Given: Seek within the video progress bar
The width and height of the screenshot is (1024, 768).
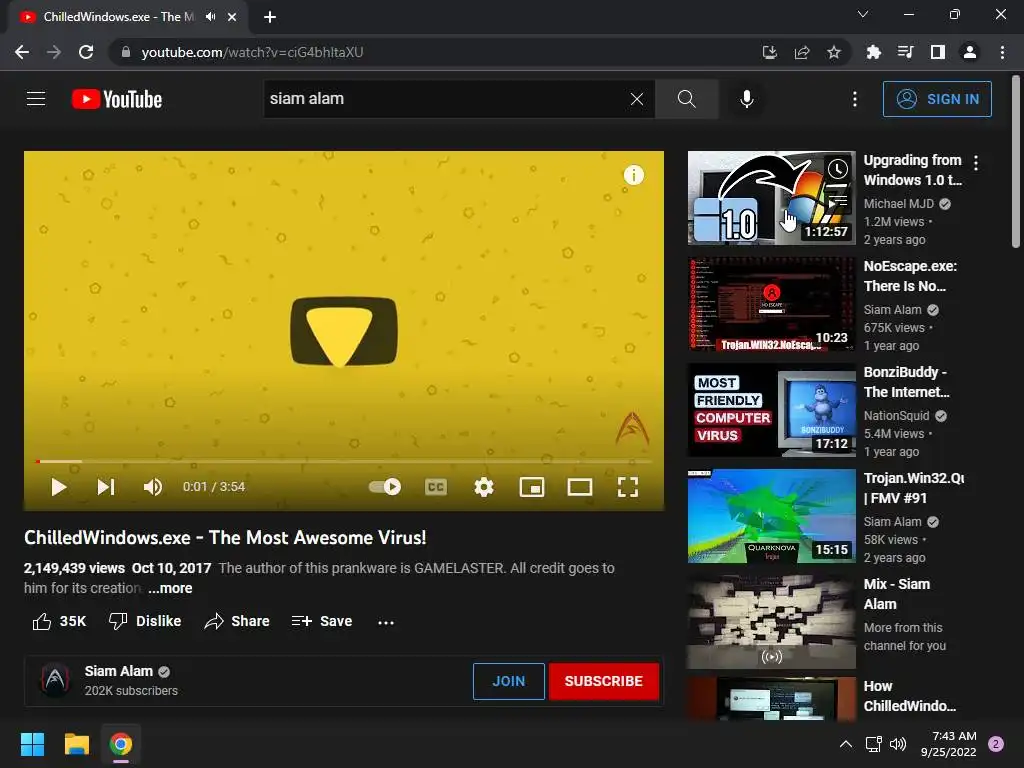Looking at the screenshot, I should (344, 461).
